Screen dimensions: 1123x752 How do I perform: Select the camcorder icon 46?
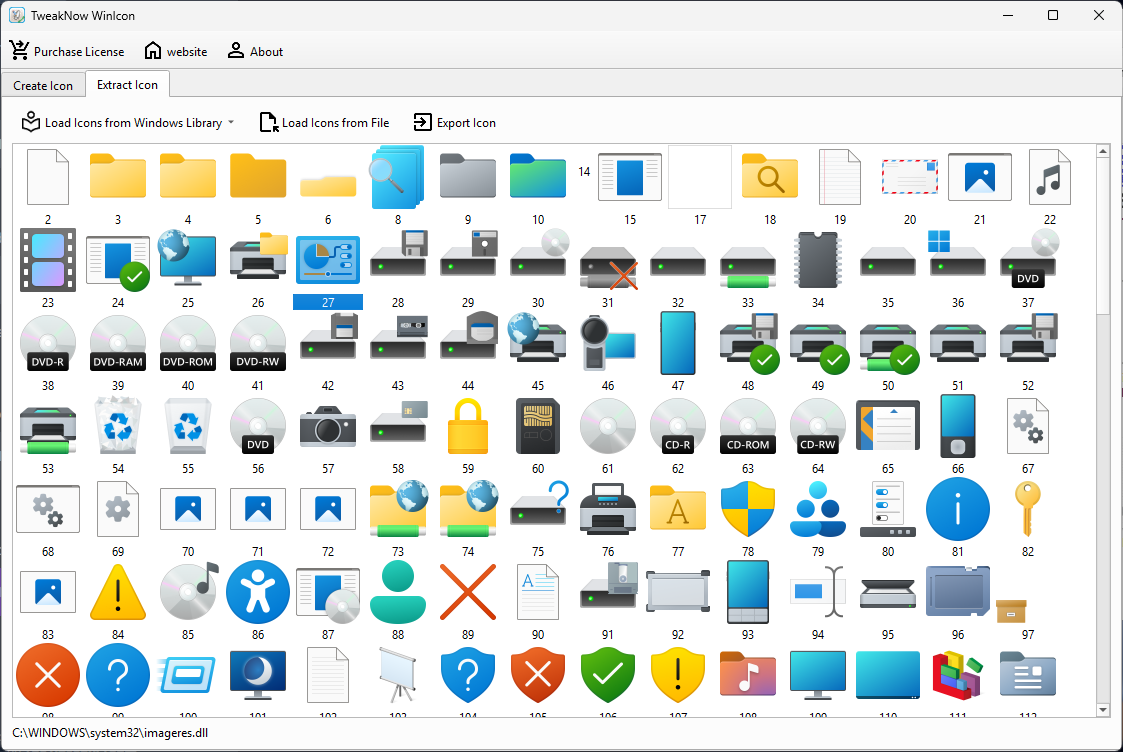[607, 343]
